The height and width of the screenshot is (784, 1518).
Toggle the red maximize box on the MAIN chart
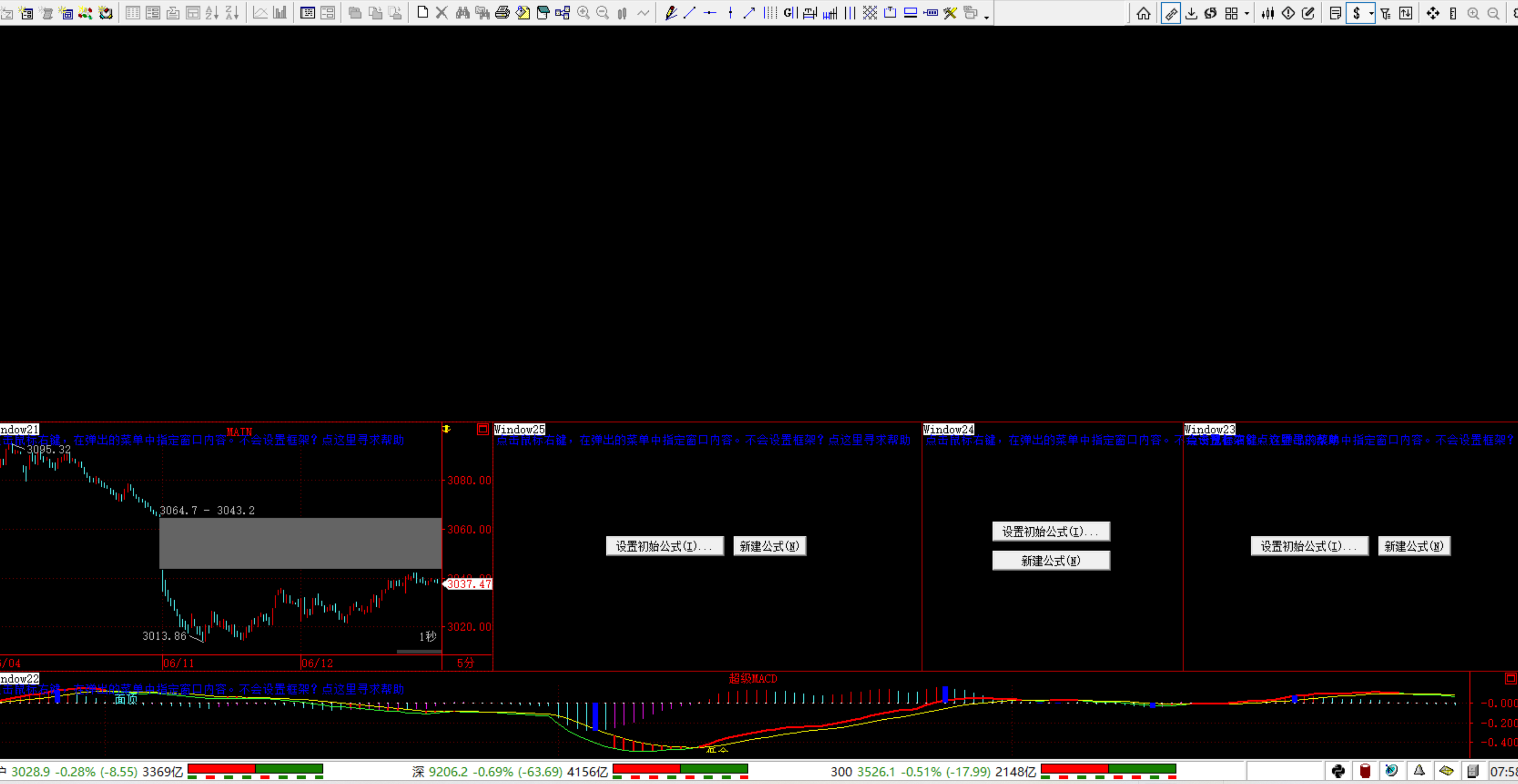point(483,429)
